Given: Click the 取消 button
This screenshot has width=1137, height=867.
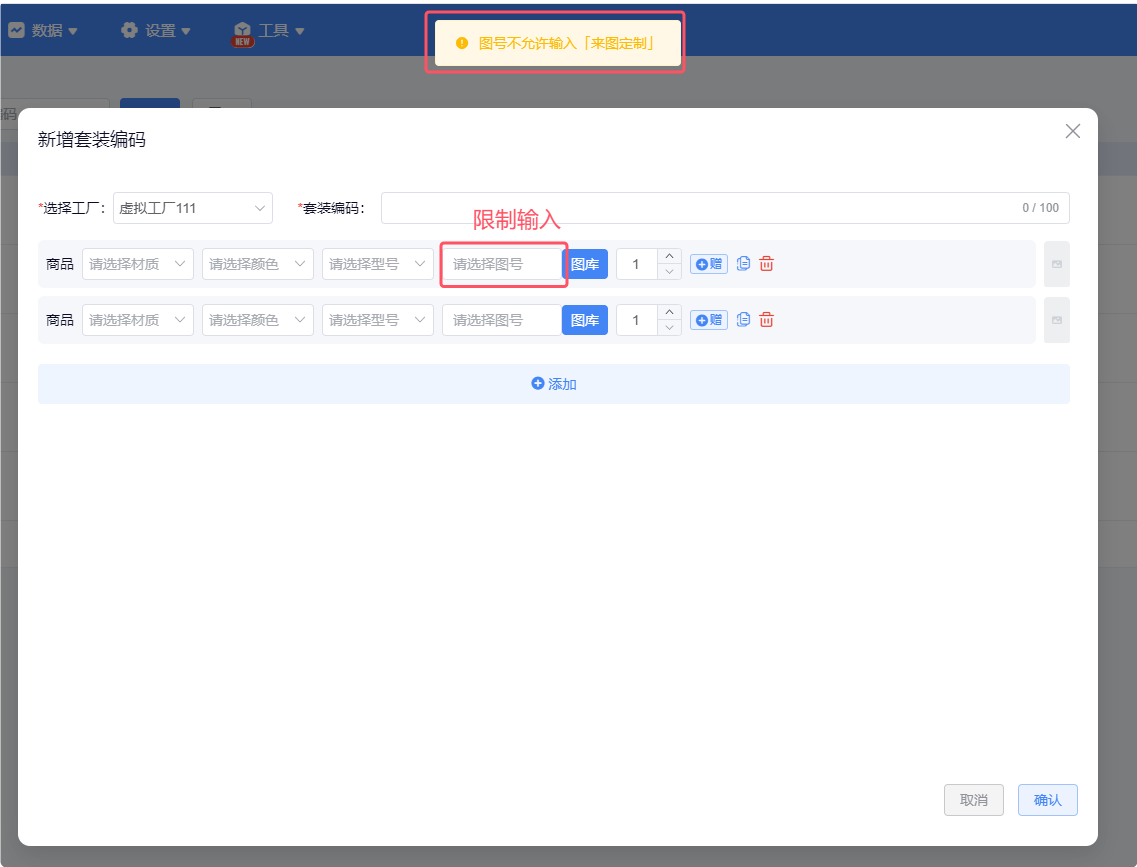Looking at the screenshot, I should tap(974, 800).
